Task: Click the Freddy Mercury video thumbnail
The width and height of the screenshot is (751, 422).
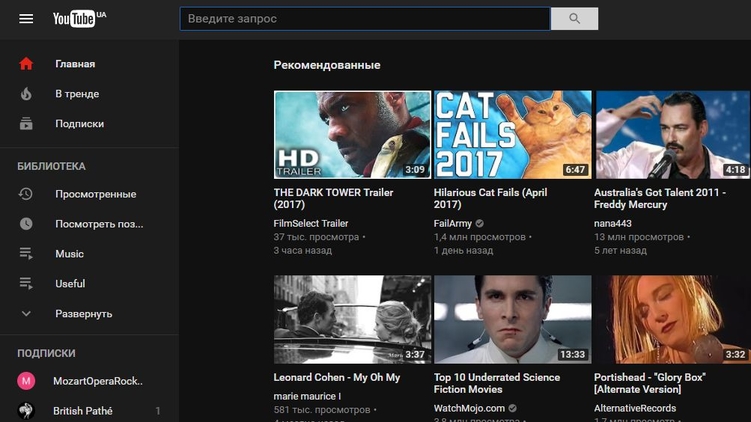Action: 672,134
